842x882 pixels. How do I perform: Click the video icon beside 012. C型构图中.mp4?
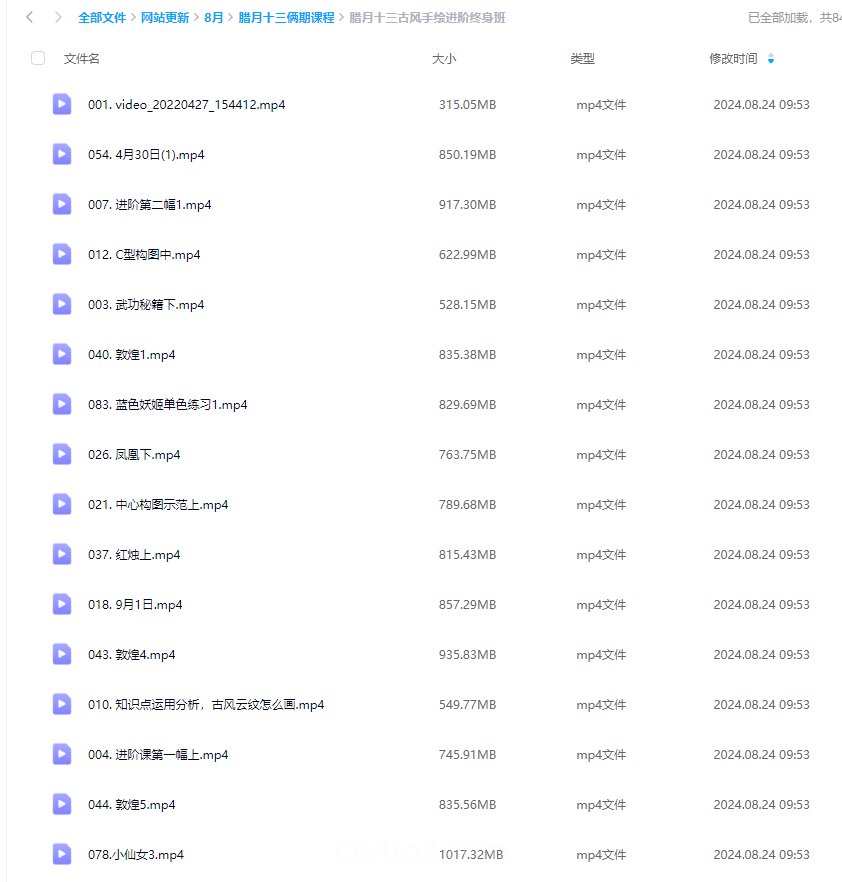(x=62, y=254)
